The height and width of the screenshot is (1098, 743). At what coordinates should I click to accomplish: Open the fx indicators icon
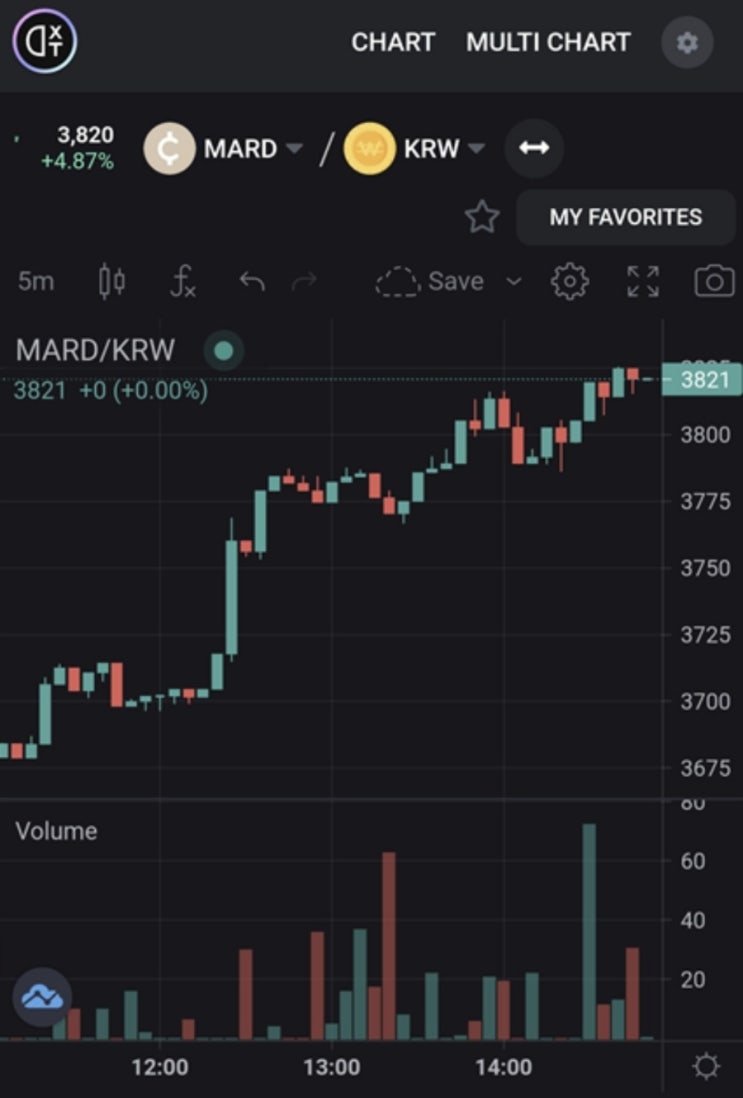click(x=183, y=282)
